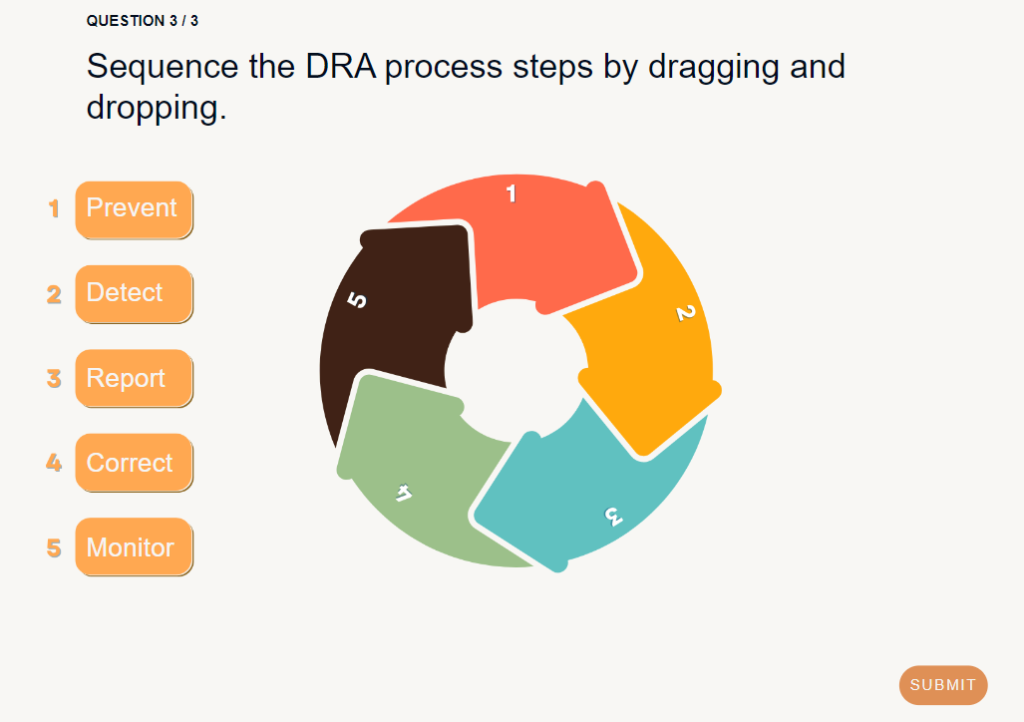The width and height of the screenshot is (1024, 722).
Task: Select the Monitor tile
Action: 134,547
